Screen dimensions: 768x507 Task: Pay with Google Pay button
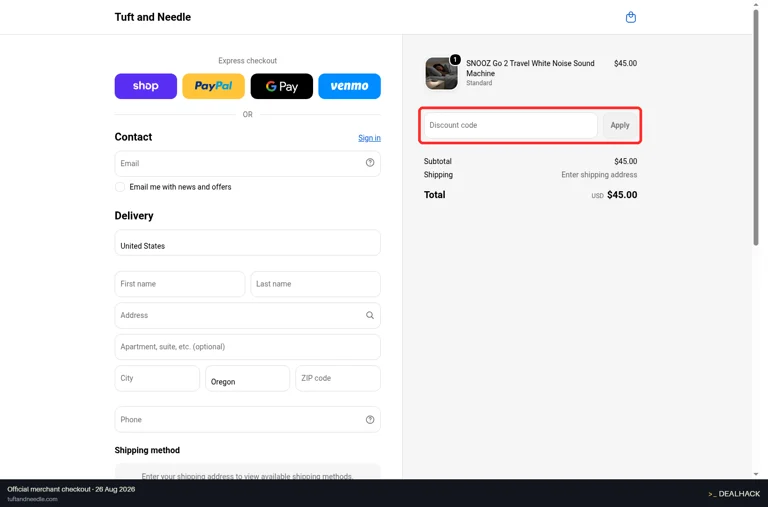click(282, 86)
